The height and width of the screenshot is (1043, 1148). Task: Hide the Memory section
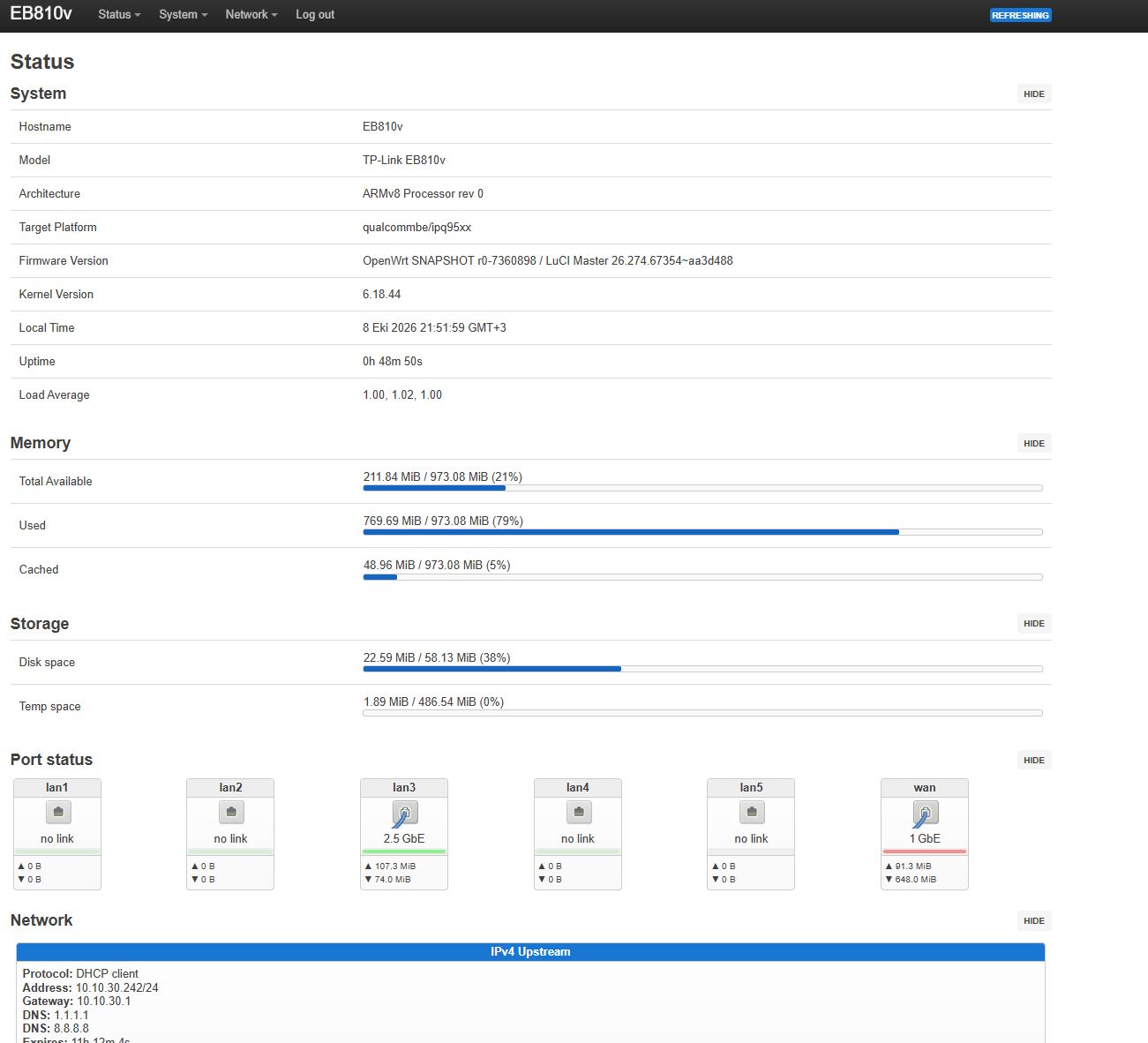click(x=1034, y=444)
